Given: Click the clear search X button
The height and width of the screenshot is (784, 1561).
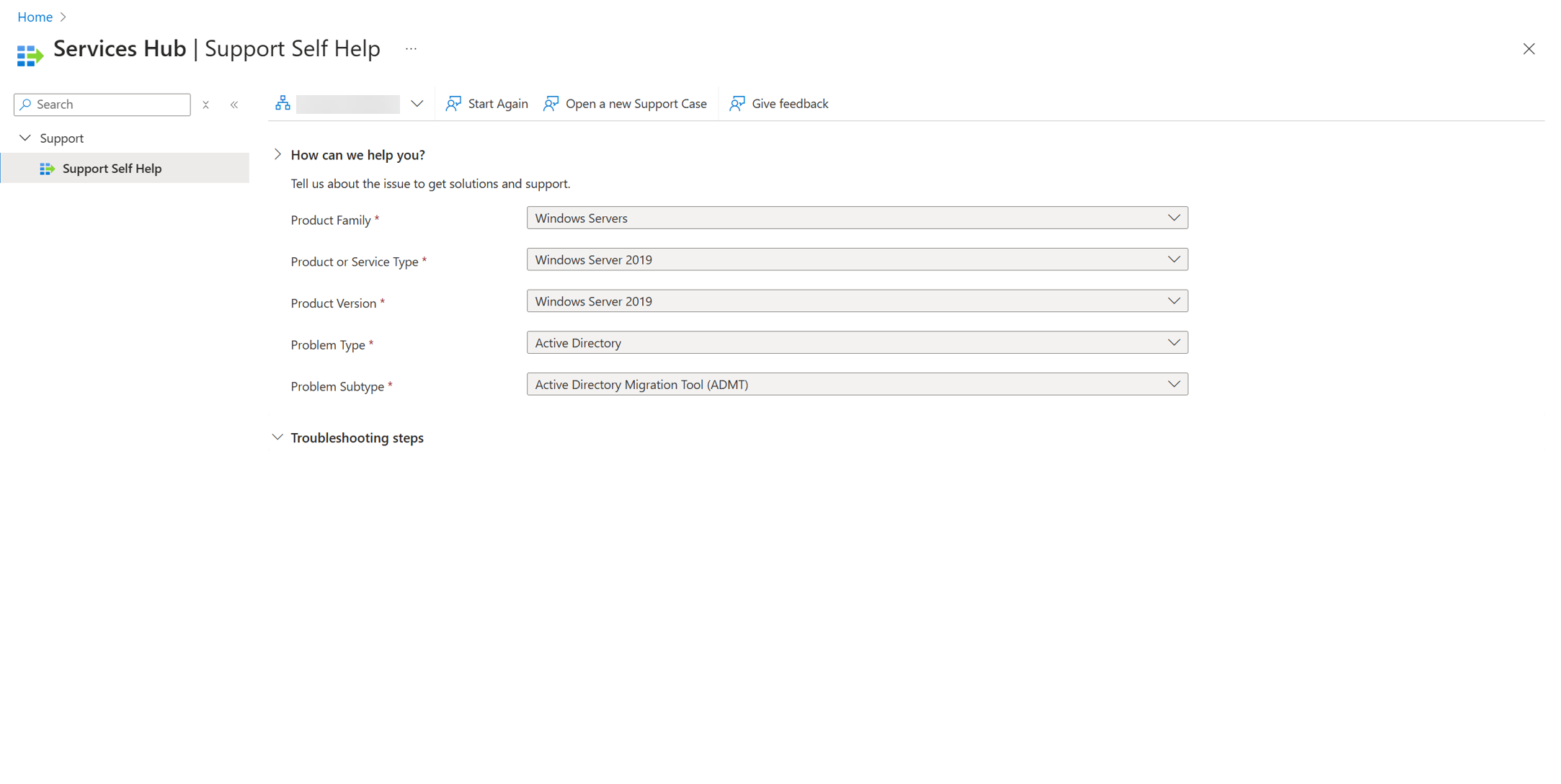Looking at the screenshot, I should point(204,104).
